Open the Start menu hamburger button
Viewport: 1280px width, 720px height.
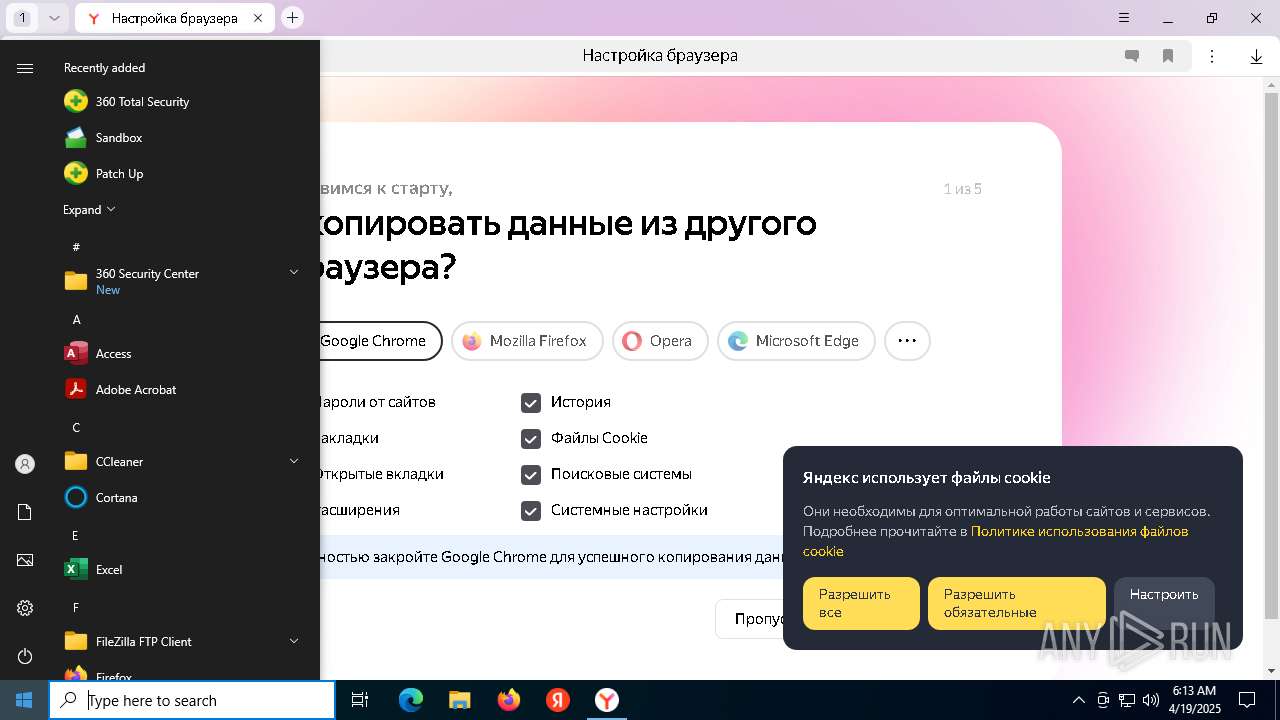click(x=25, y=68)
